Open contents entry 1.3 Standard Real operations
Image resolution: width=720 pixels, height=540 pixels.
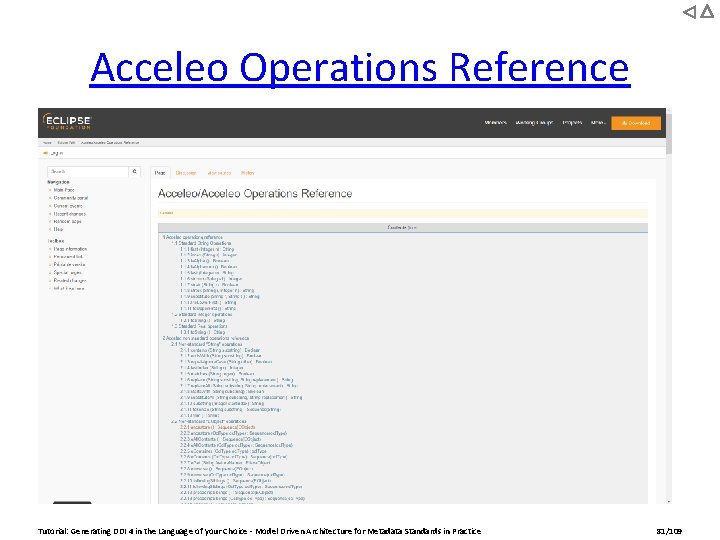(200, 326)
